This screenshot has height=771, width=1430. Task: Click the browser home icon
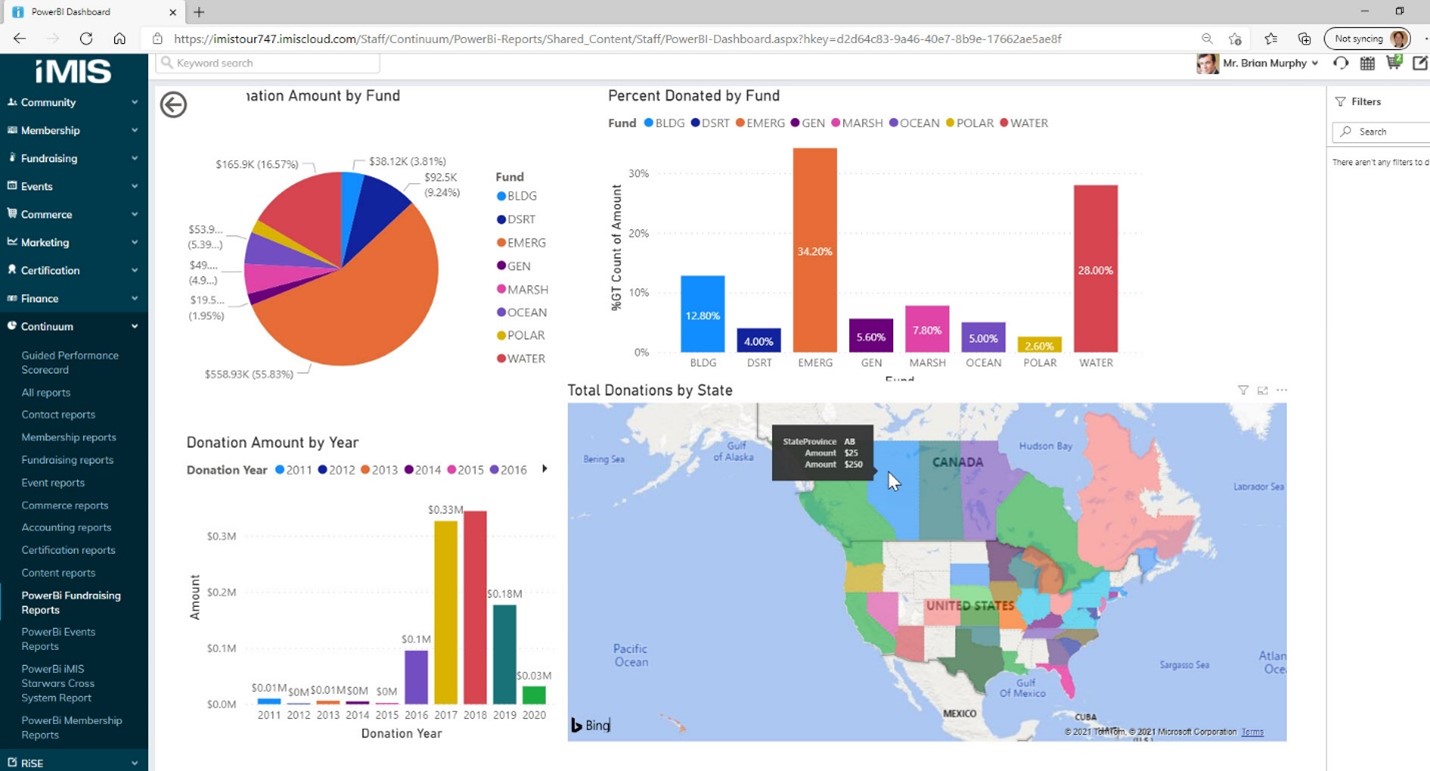click(119, 39)
